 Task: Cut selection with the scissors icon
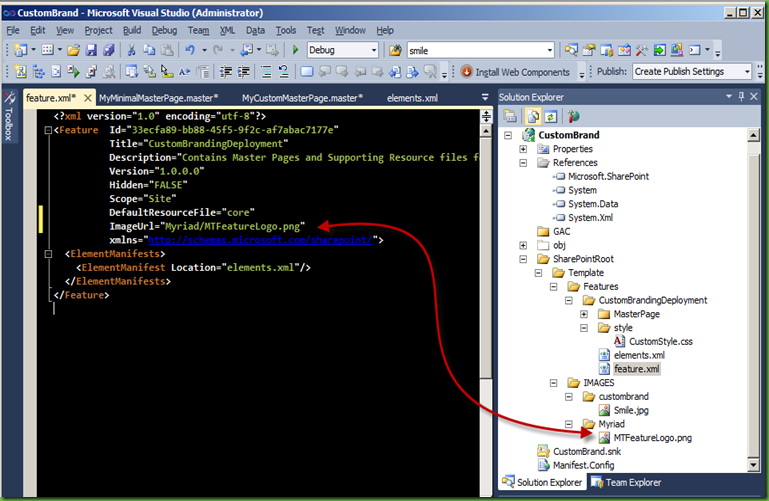point(131,50)
